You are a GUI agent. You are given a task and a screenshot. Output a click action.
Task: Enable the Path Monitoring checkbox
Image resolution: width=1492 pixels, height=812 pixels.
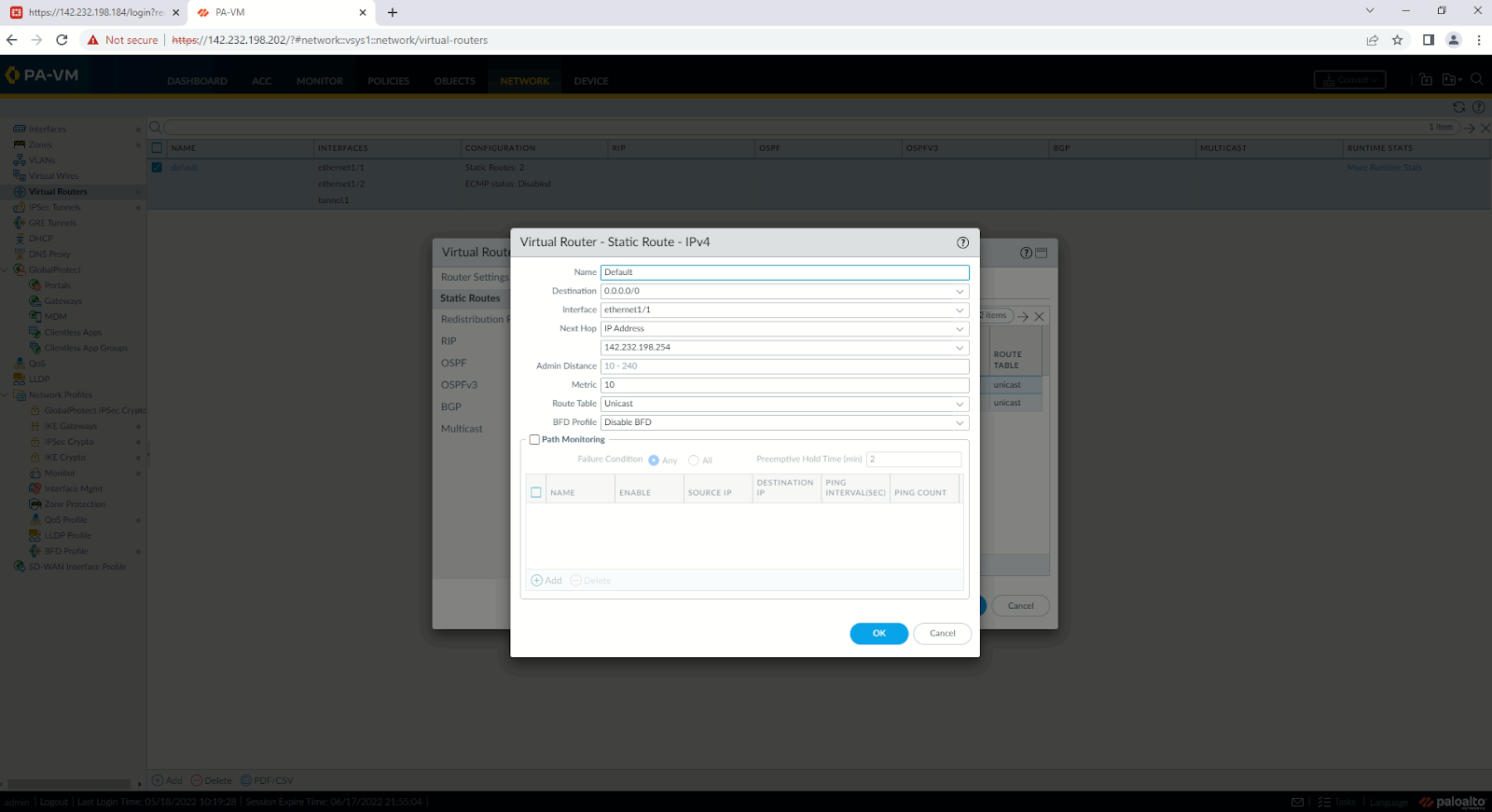(x=534, y=440)
